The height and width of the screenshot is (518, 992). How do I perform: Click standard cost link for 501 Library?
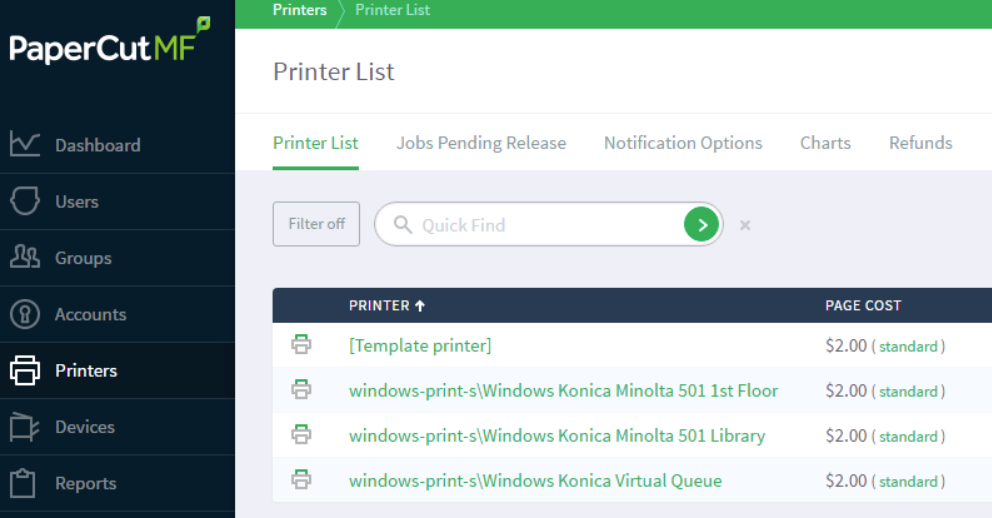click(908, 436)
